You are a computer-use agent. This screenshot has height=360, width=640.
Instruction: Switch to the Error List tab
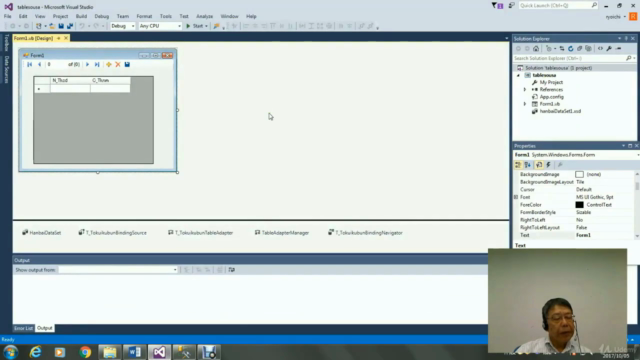(23, 328)
